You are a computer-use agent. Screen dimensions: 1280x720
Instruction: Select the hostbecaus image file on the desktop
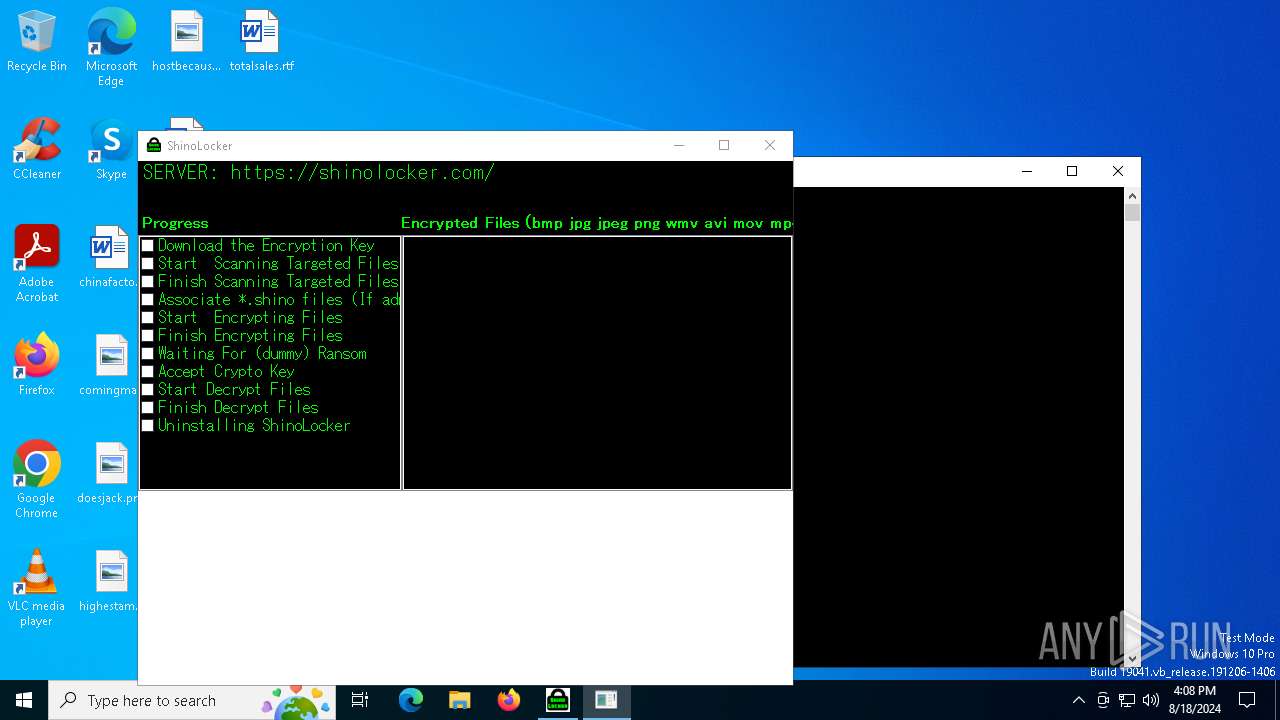tap(186, 42)
